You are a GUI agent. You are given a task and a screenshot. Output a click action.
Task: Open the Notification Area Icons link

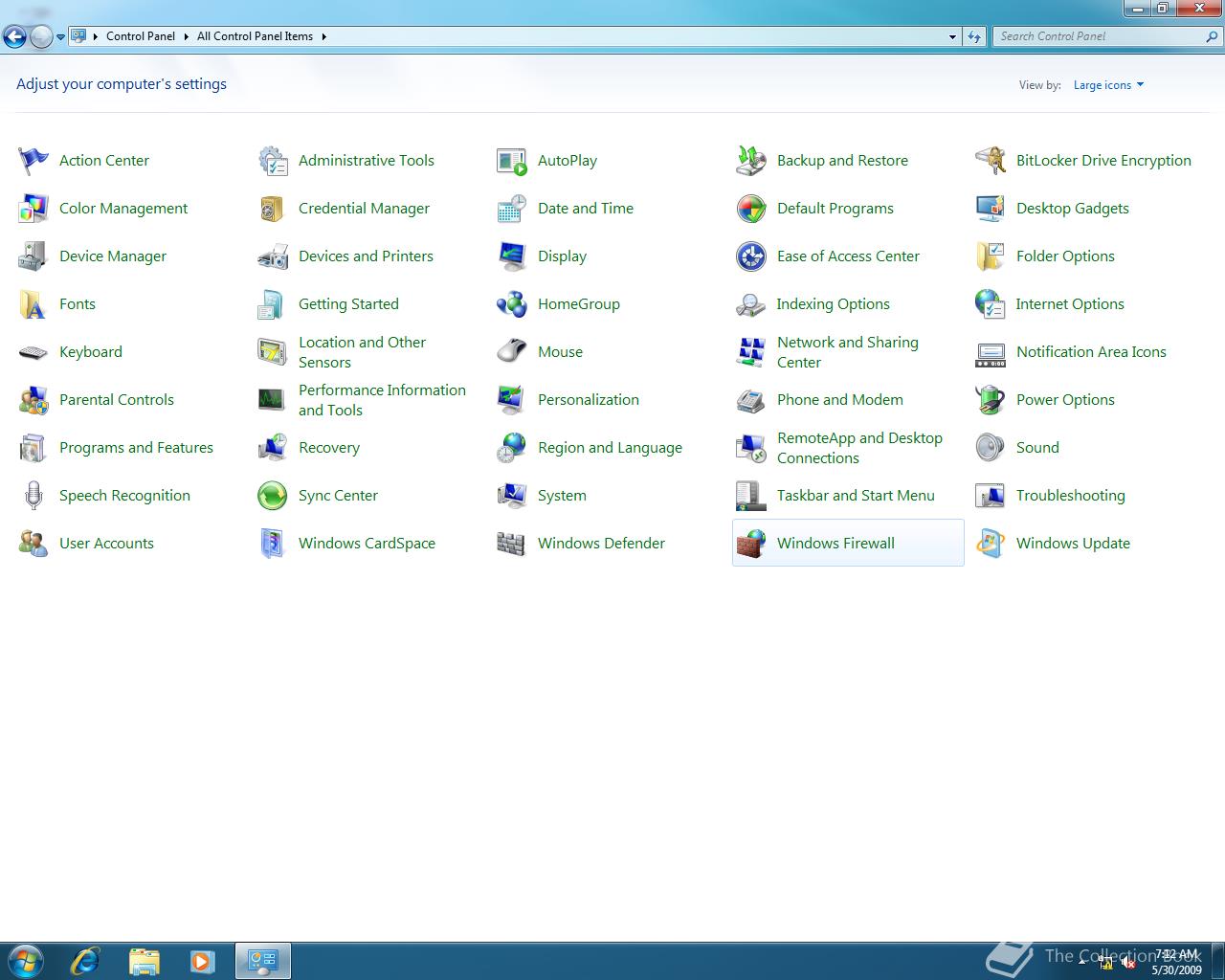(x=1091, y=352)
